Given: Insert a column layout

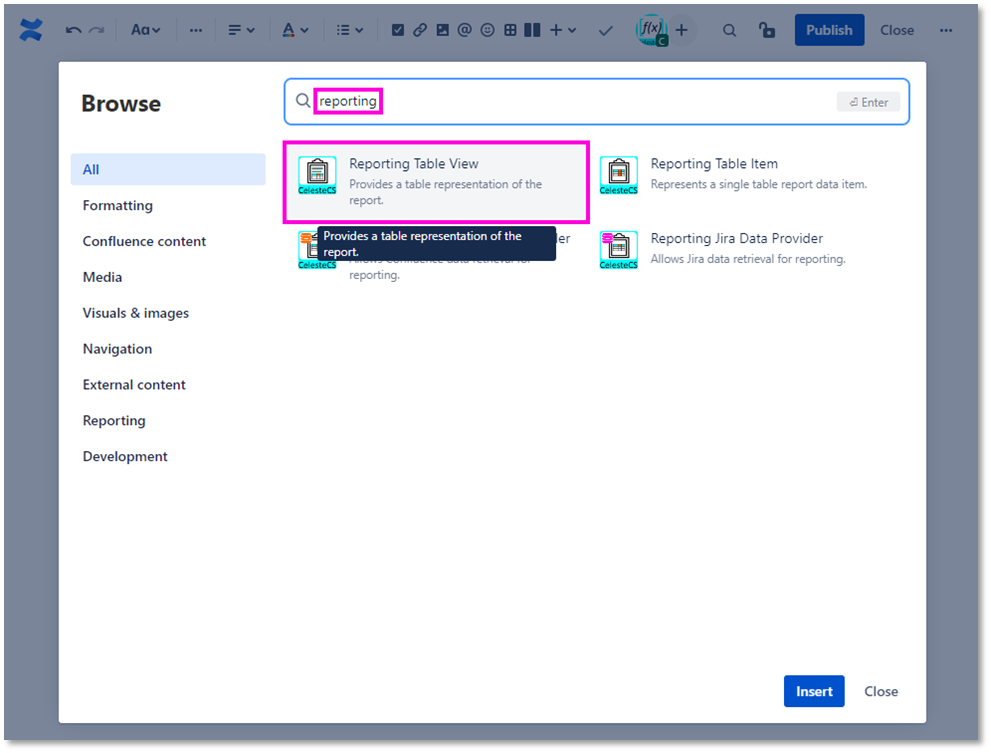Looking at the screenshot, I should (532, 30).
